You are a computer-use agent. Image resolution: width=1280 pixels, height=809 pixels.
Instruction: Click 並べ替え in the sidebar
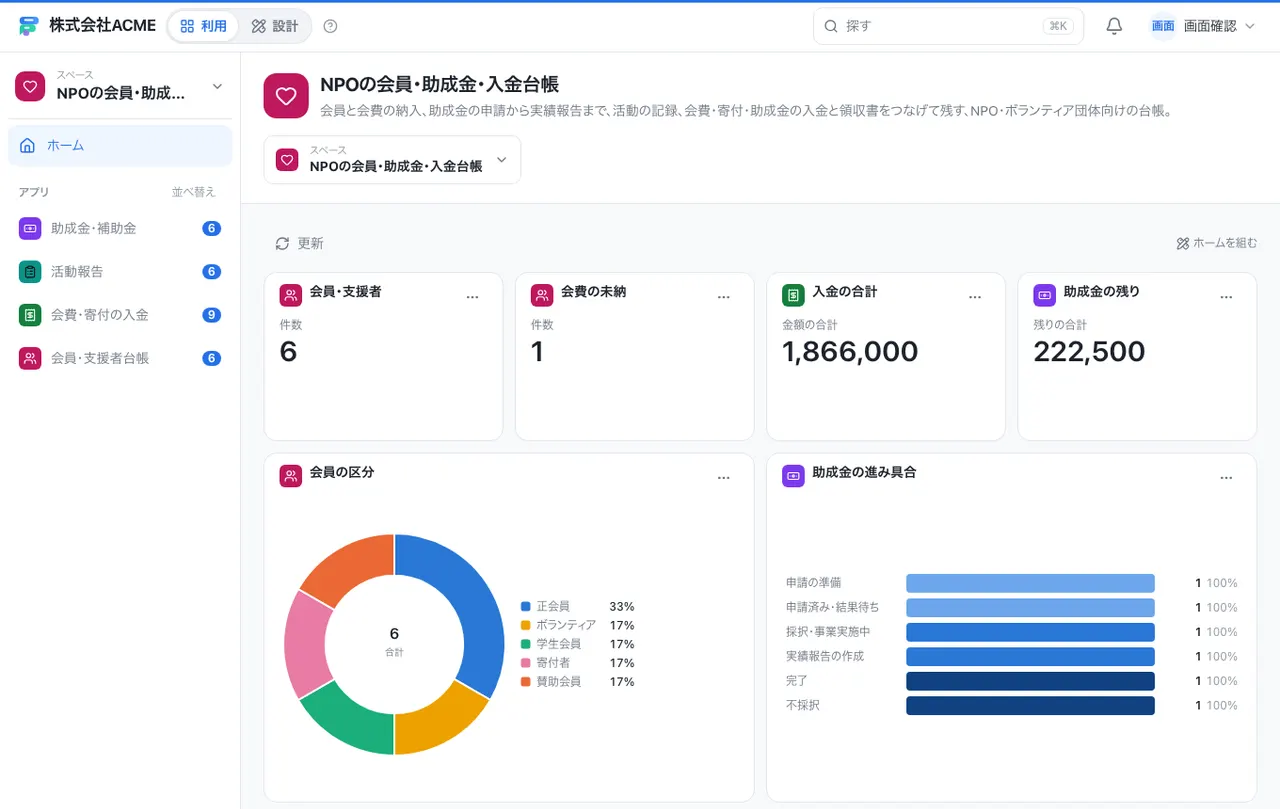click(193, 192)
